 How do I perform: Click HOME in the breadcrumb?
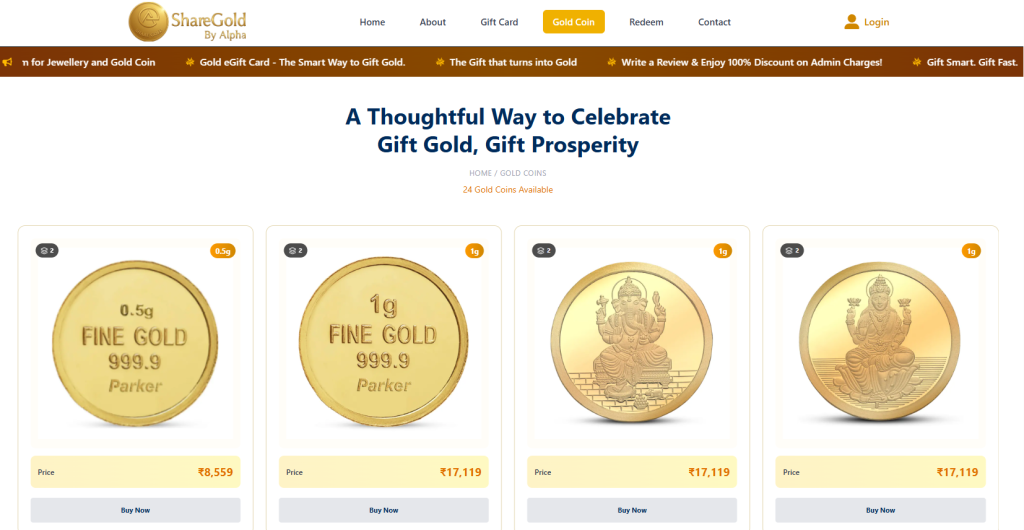(480, 174)
